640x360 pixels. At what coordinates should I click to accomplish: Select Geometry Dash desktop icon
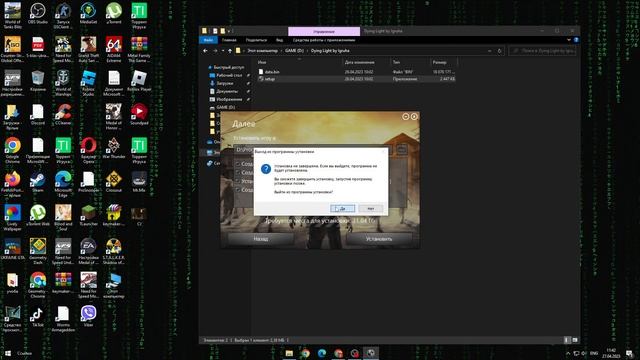click(x=38, y=252)
